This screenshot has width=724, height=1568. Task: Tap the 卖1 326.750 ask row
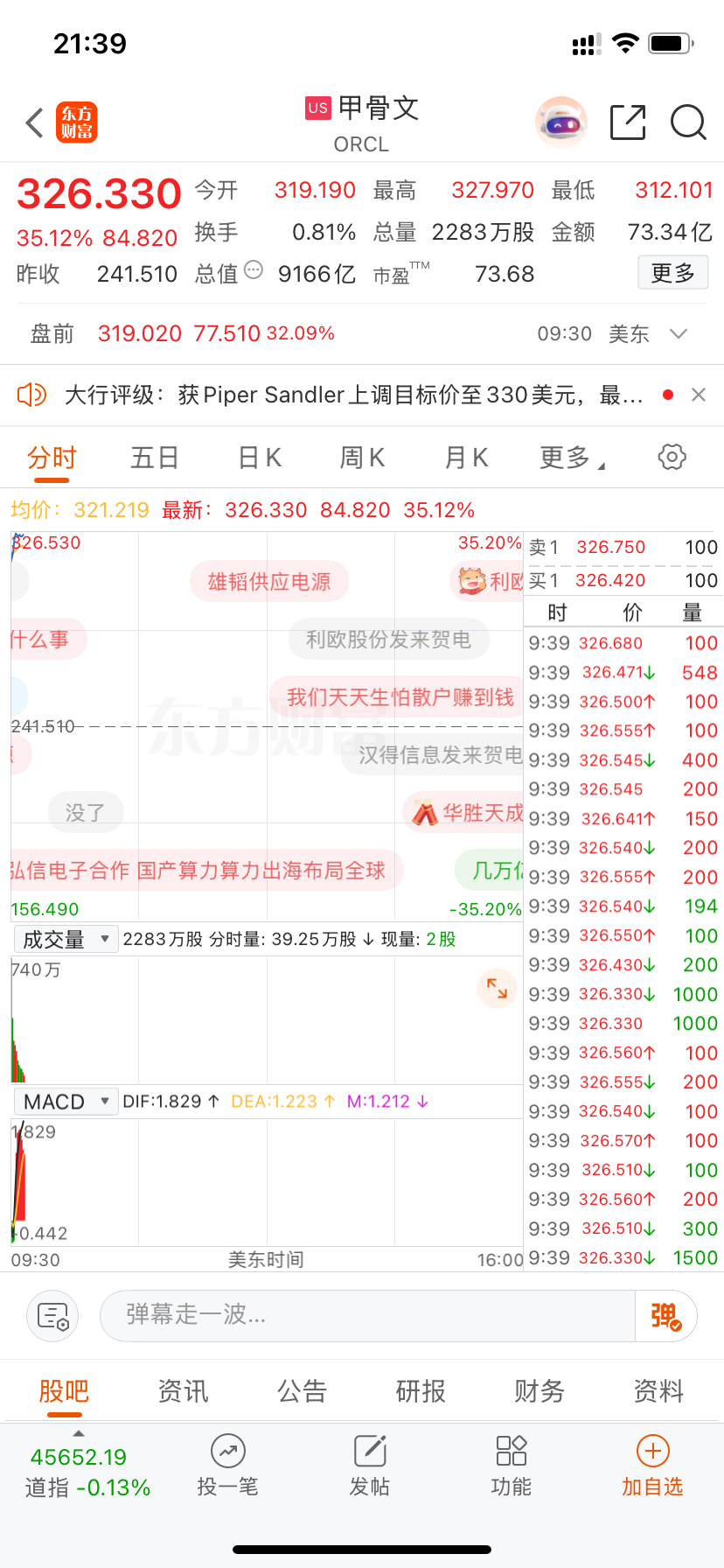pos(623,548)
